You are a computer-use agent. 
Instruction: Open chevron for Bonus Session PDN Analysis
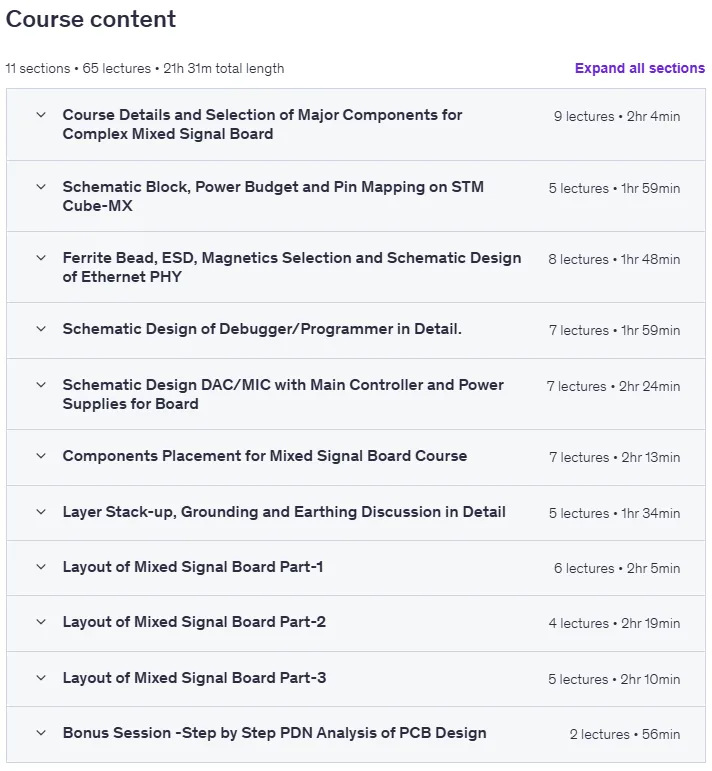(x=41, y=733)
